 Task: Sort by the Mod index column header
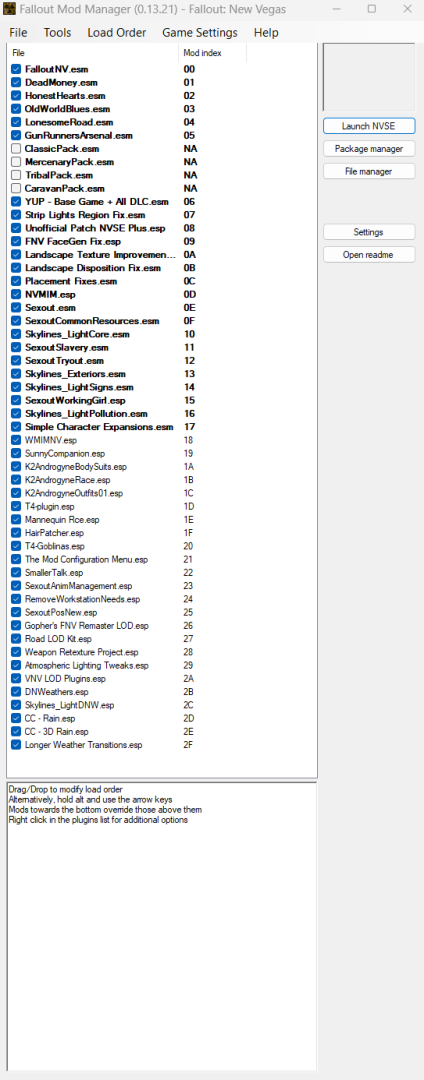[213, 52]
